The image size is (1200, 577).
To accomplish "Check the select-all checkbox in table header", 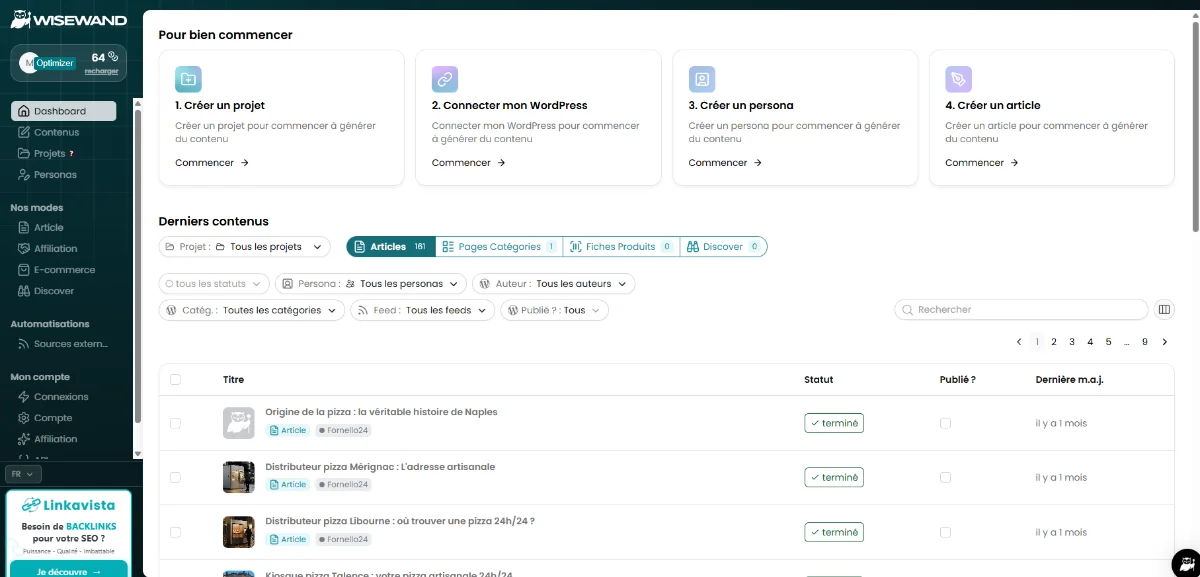I will point(176,379).
